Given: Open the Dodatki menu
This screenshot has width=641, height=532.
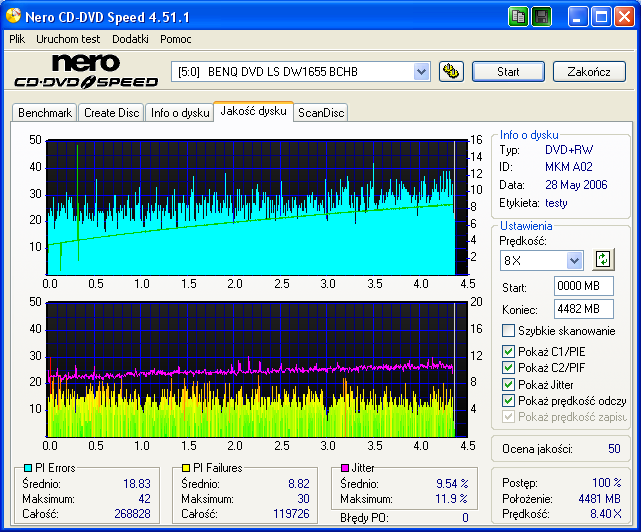Looking at the screenshot, I should (x=130, y=39).
